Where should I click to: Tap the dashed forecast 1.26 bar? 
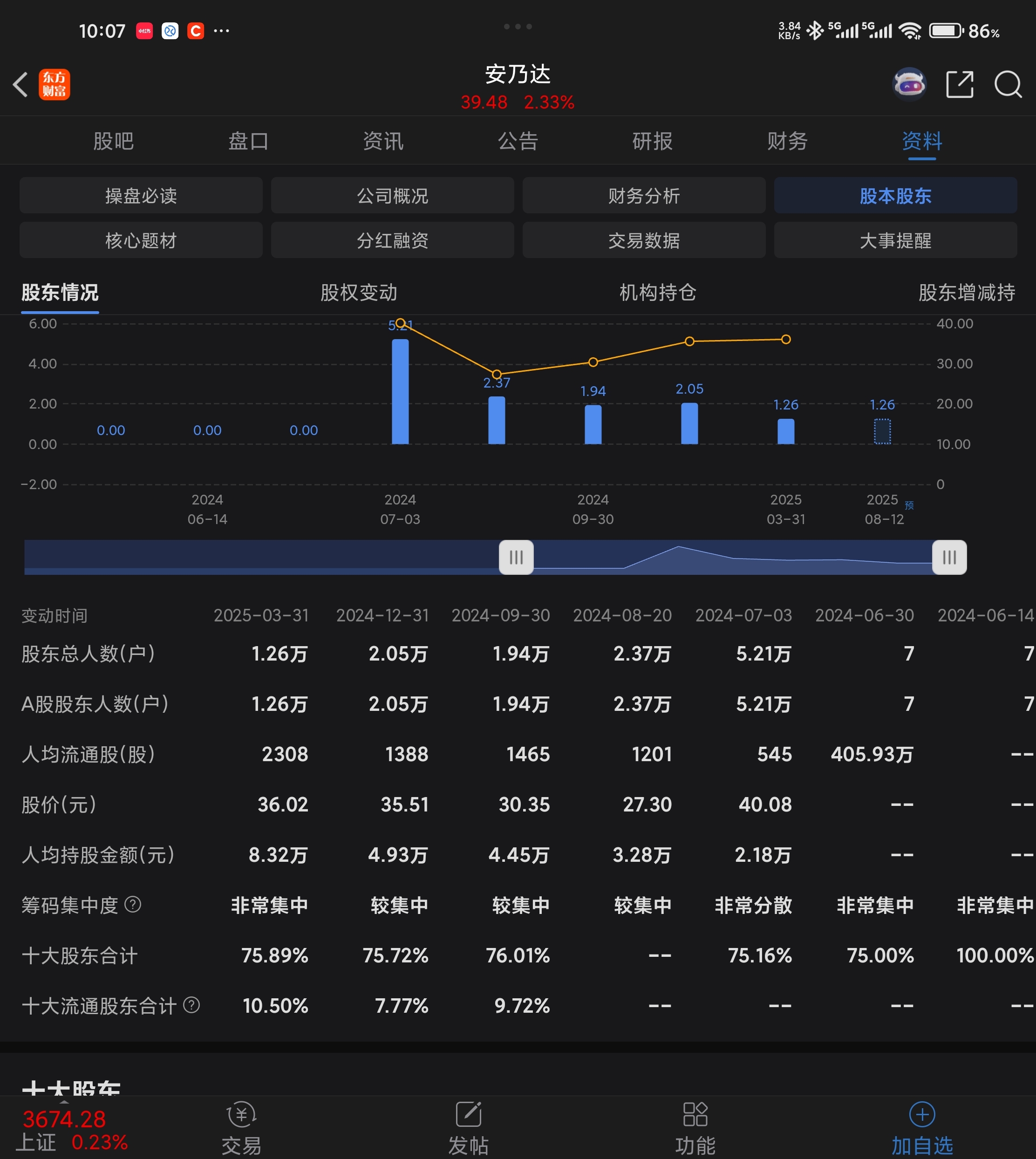coord(882,431)
